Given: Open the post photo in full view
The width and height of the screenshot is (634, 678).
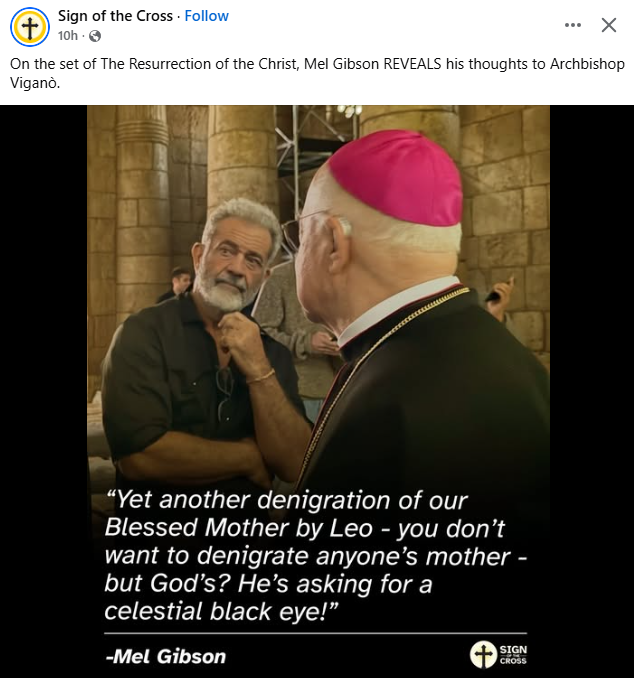Looking at the screenshot, I should pyautogui.click(x=318, y=391).
